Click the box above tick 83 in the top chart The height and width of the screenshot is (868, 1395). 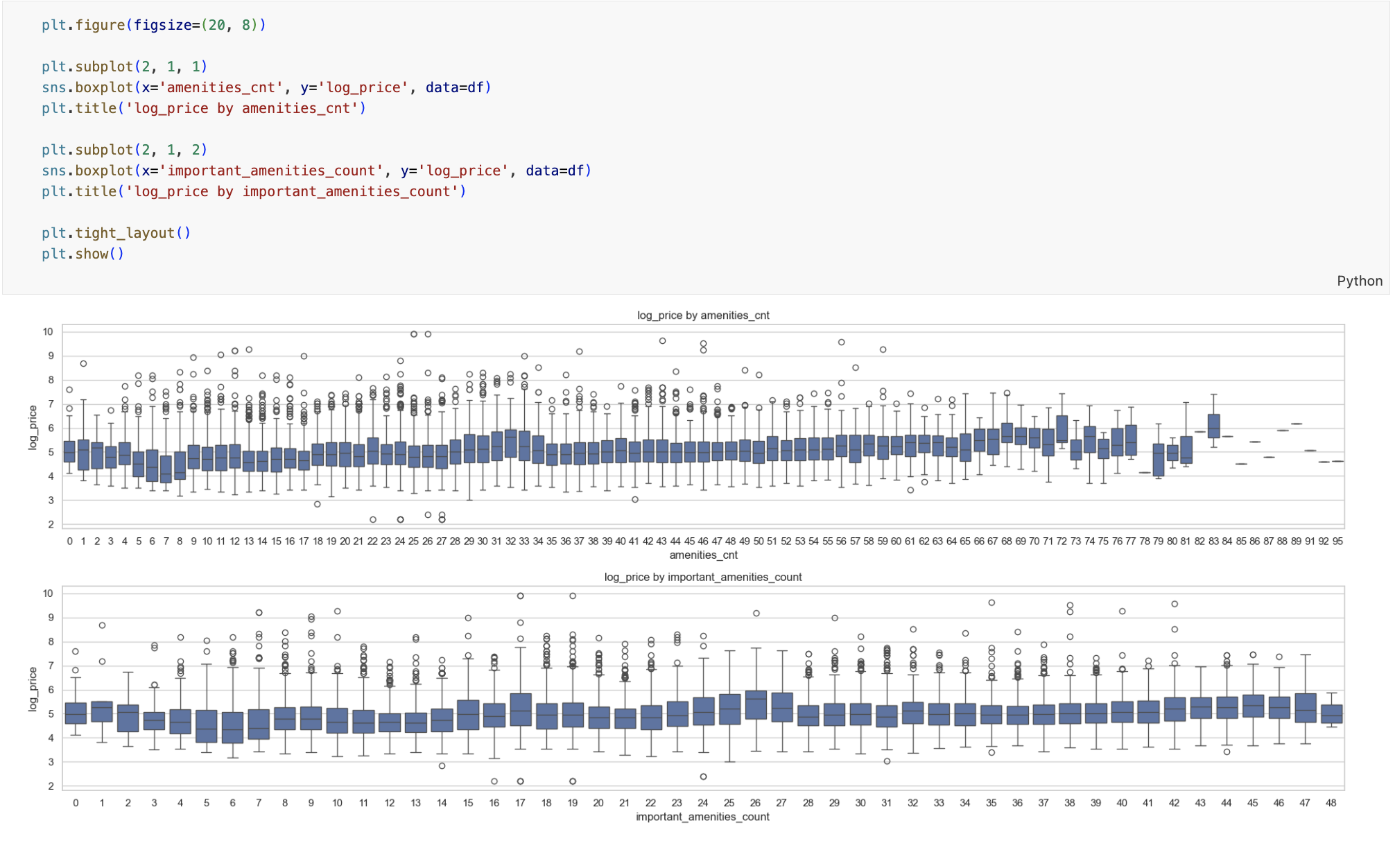1213,426
